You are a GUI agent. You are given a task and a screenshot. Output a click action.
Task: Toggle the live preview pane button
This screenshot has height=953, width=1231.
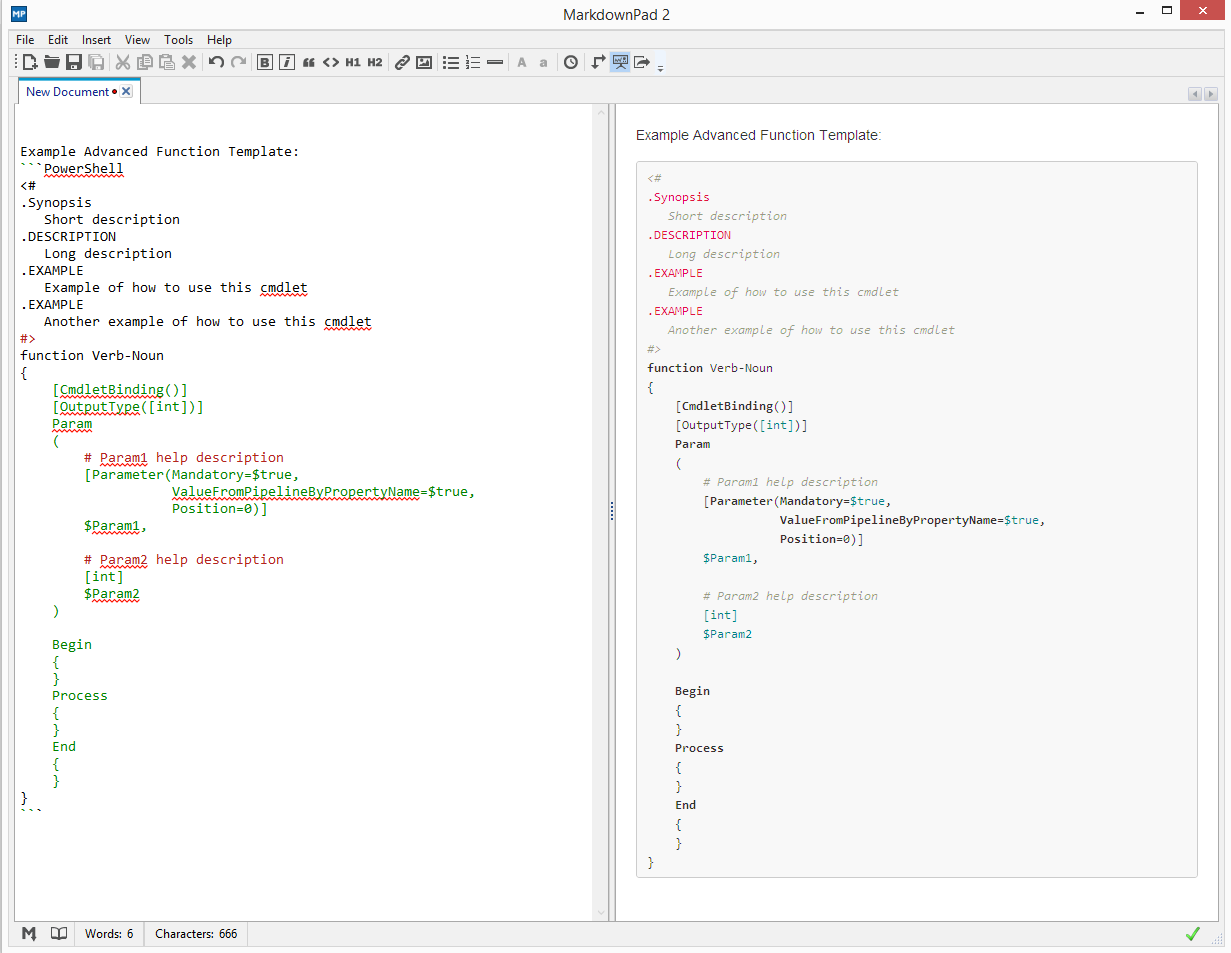pyautogui.click(x=620, y=62)
